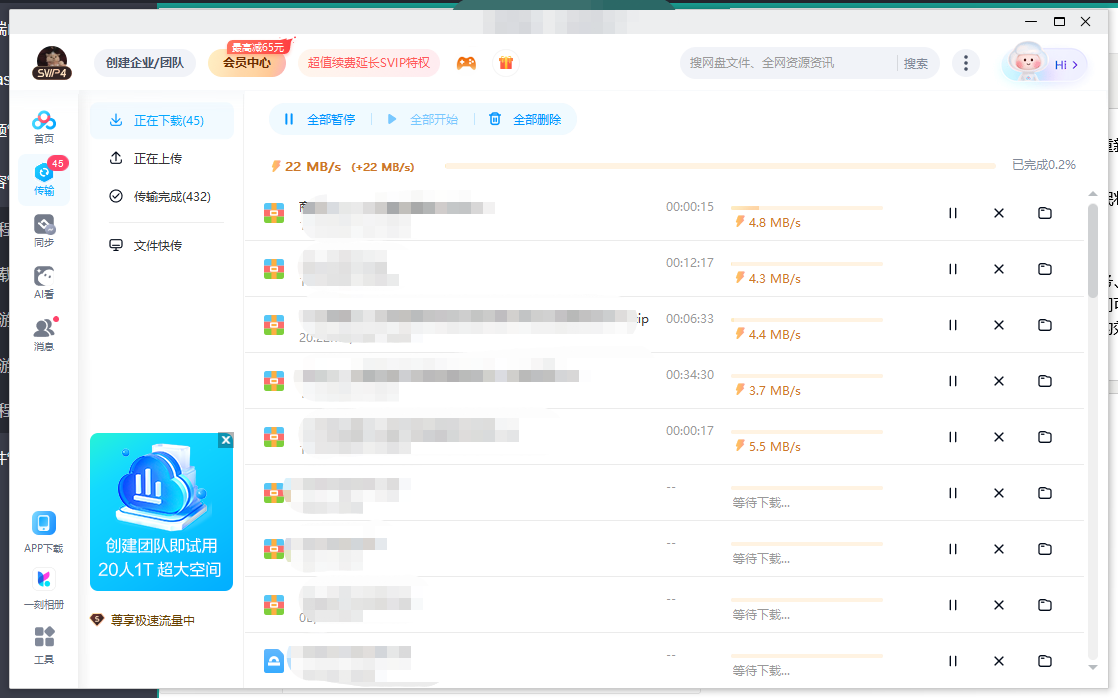Open the three-dot more options menu
1118x698 pixels.
click(x=965, y=63)
